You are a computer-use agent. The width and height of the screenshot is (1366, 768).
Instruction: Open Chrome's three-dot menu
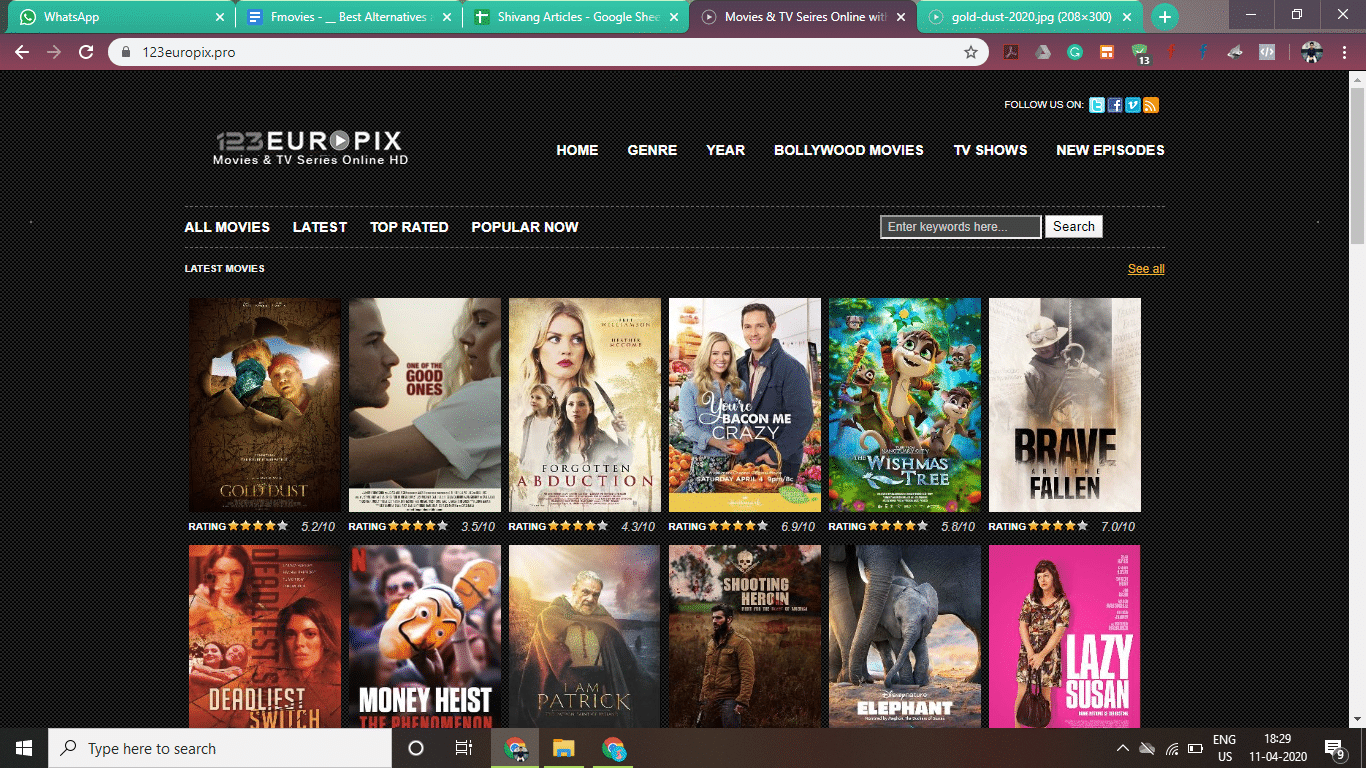pos(1343,52)
